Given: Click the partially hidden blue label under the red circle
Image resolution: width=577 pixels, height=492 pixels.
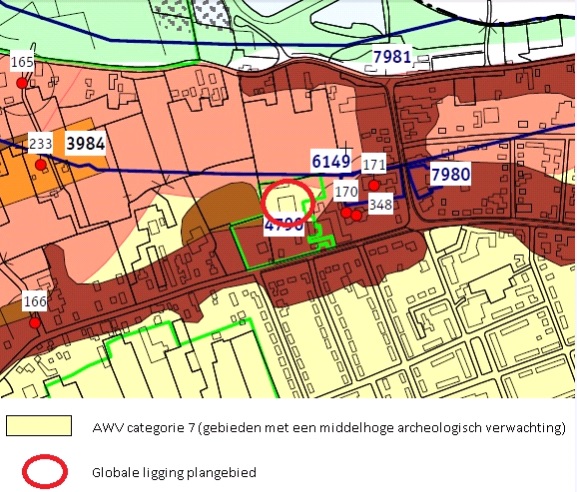Looking at the screenshot, I should [x=284, y=225].
